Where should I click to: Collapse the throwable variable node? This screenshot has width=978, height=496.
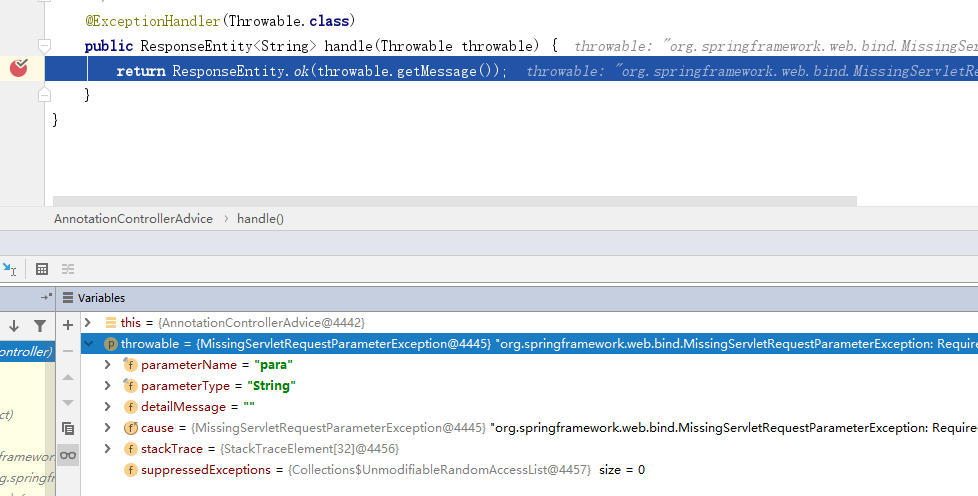88,344
